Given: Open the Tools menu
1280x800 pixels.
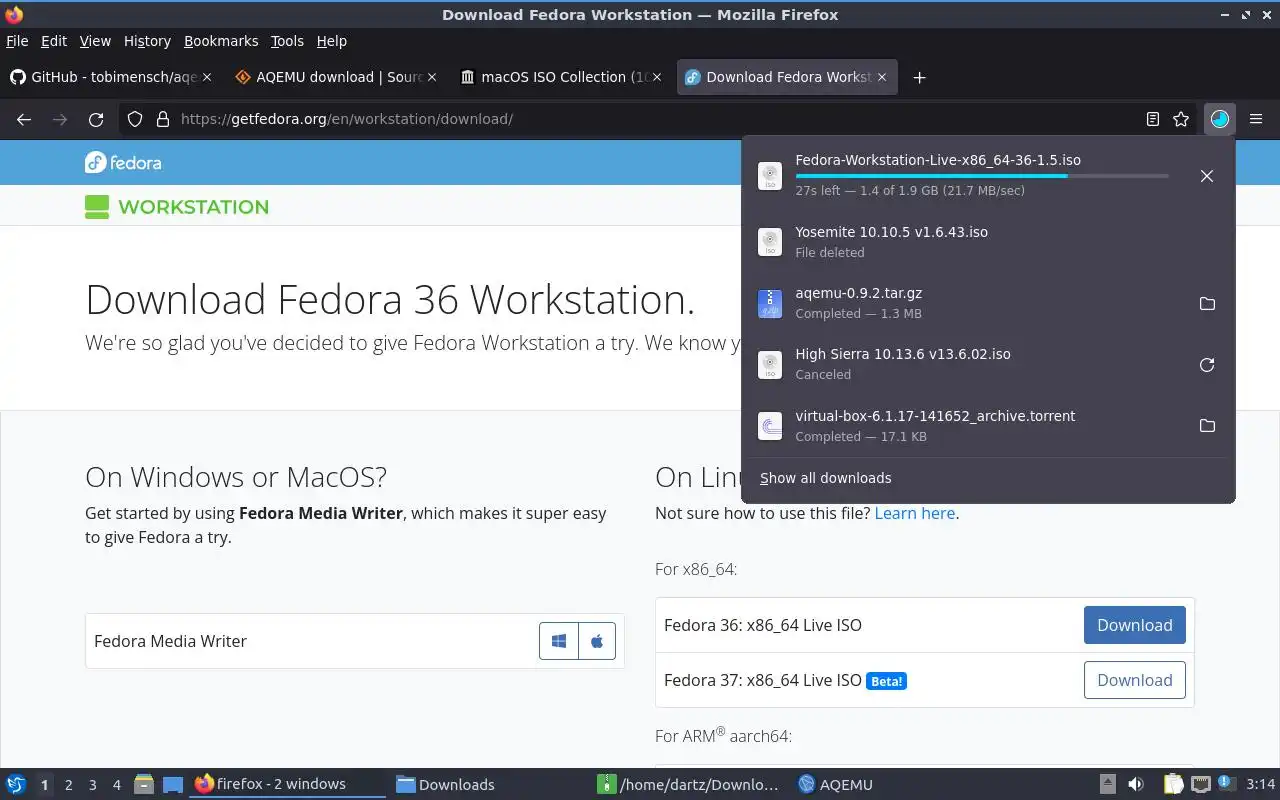Looking at the screenshot, I should click(x=287, y=41).
